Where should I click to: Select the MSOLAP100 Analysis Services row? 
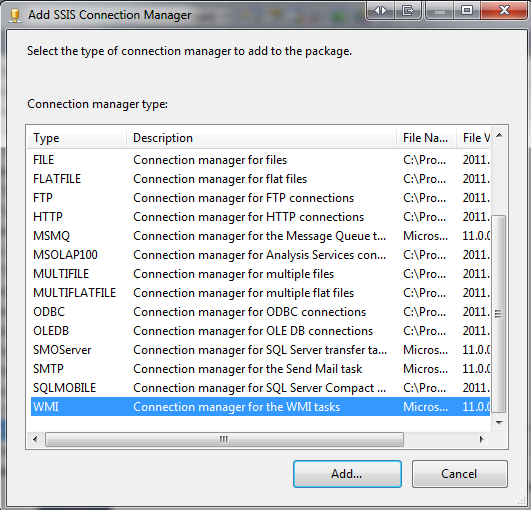[x=260, y=255]
